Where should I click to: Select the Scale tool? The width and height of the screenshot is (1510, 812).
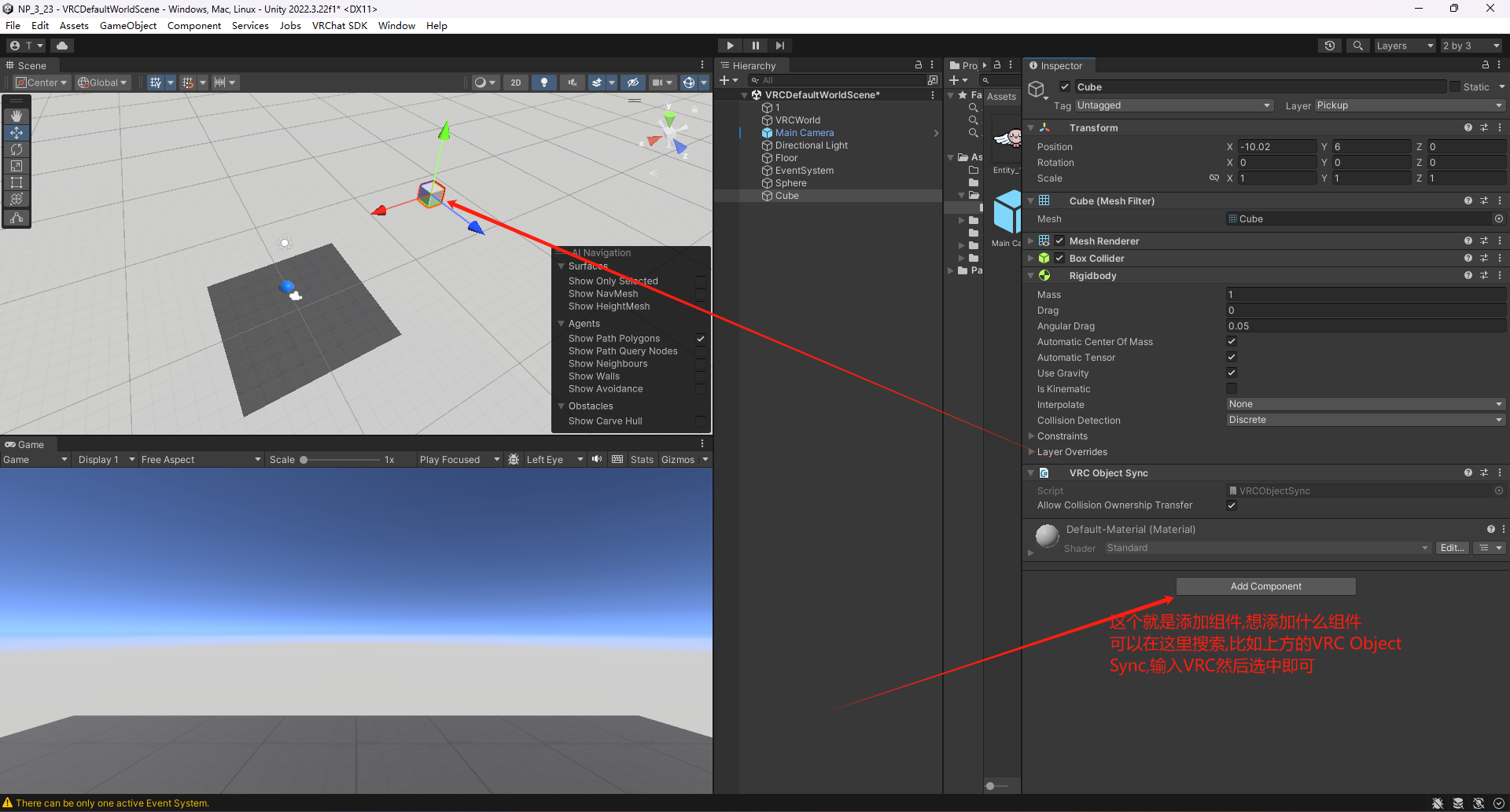17,166
